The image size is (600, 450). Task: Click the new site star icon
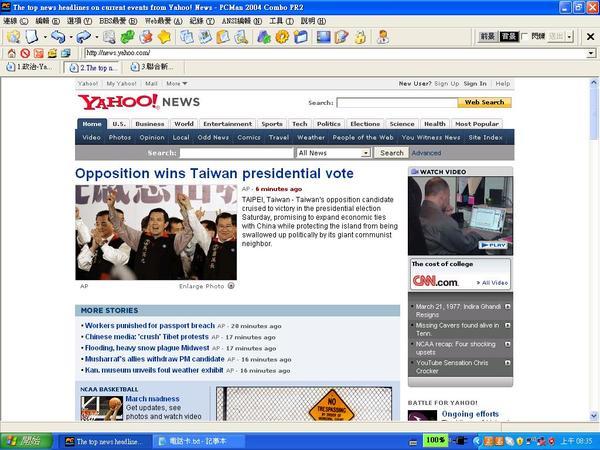(x=13, y=37)
